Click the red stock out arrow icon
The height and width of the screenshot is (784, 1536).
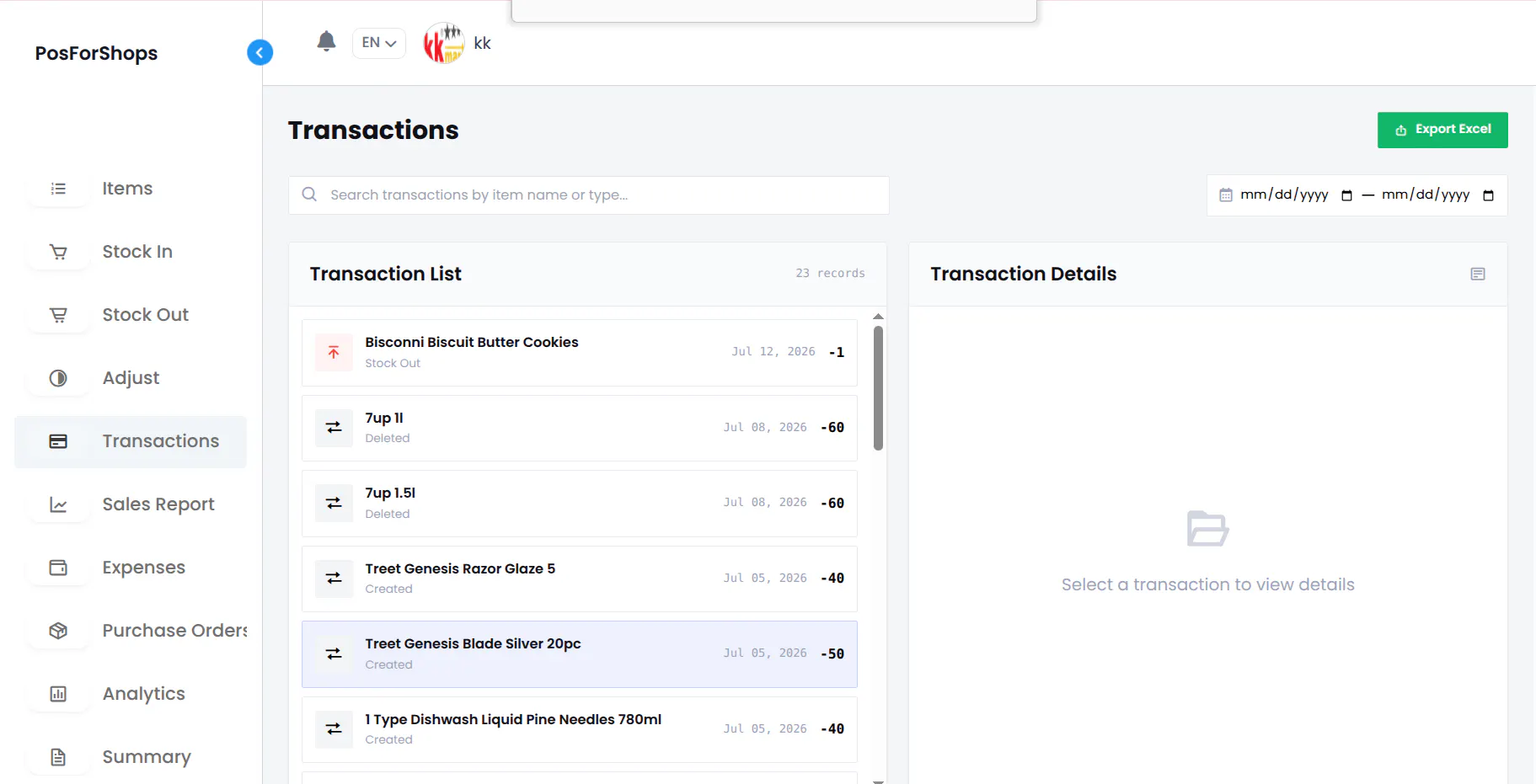coord(334,353)
